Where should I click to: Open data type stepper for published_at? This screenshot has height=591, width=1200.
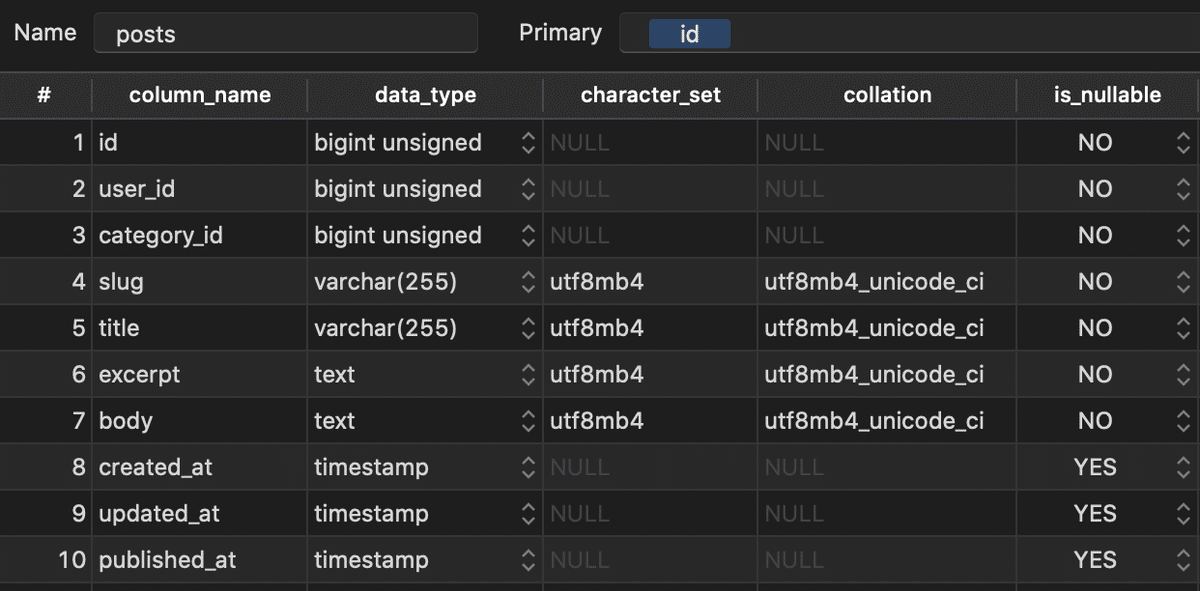click(x=528, y=560)
